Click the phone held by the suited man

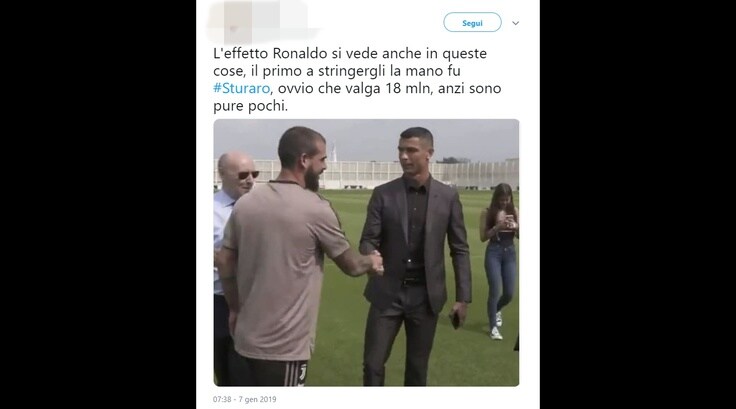(455, 321)
